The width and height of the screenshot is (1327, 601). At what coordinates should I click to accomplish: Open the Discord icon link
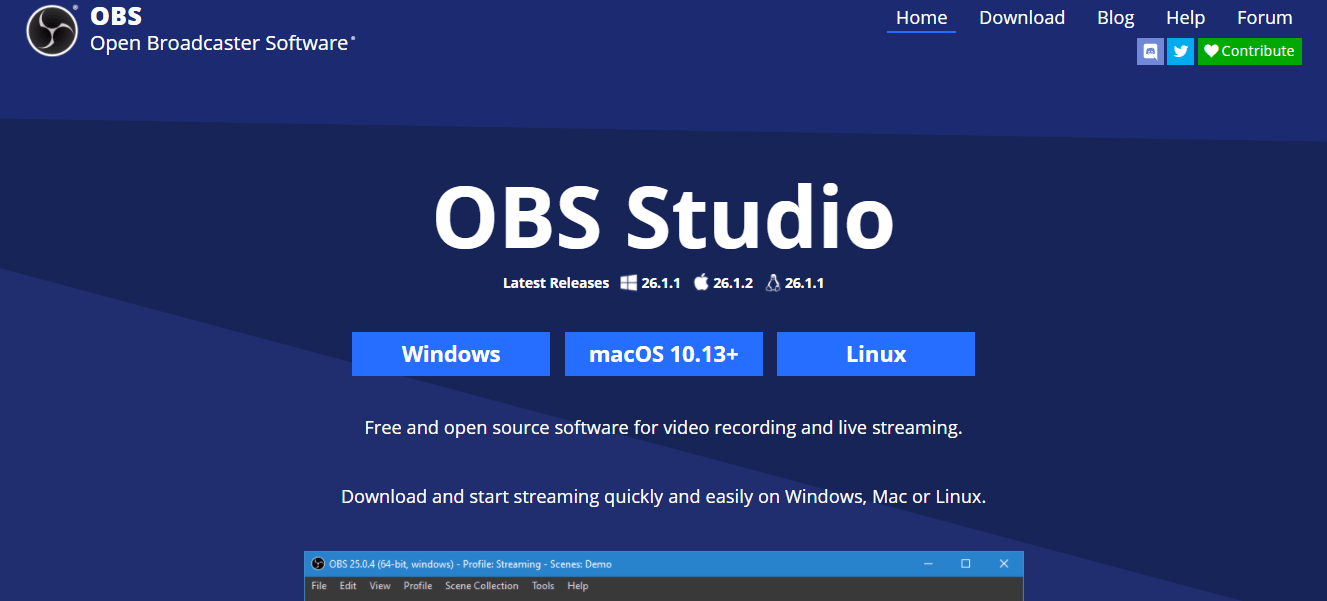[x=1150, y=51]
